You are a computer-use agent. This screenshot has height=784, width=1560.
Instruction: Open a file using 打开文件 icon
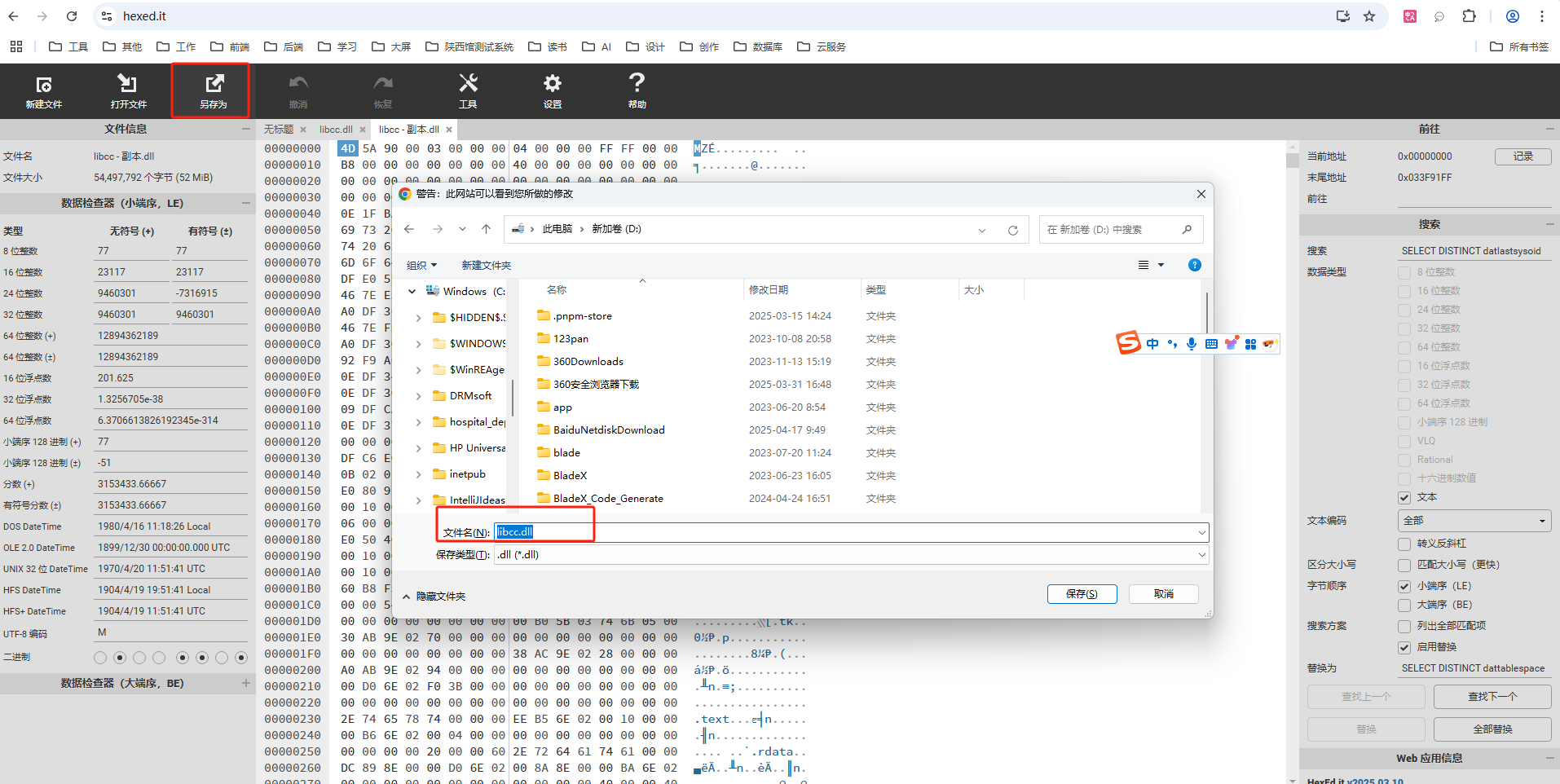[x=127, y=90]
